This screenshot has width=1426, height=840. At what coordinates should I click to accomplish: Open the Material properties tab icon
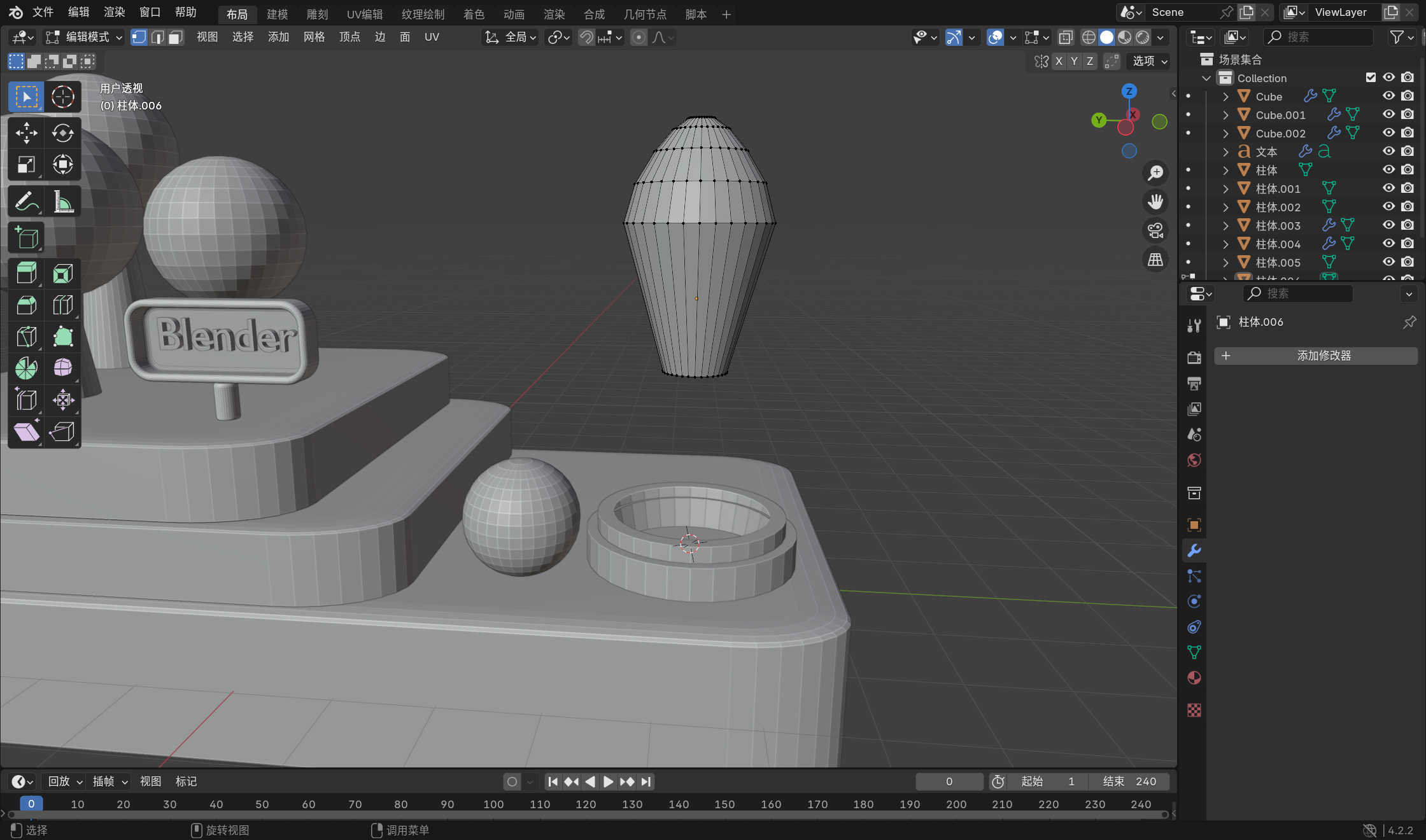point(1194,678)
